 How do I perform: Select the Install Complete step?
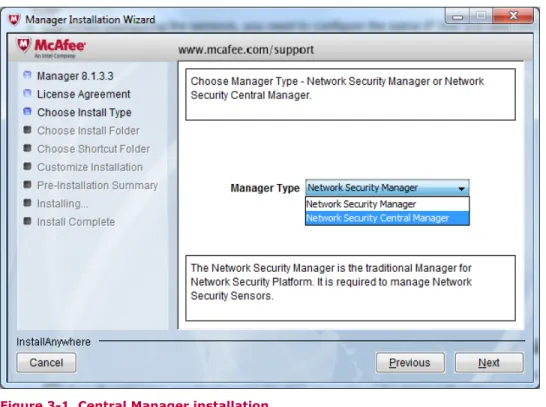76,222
